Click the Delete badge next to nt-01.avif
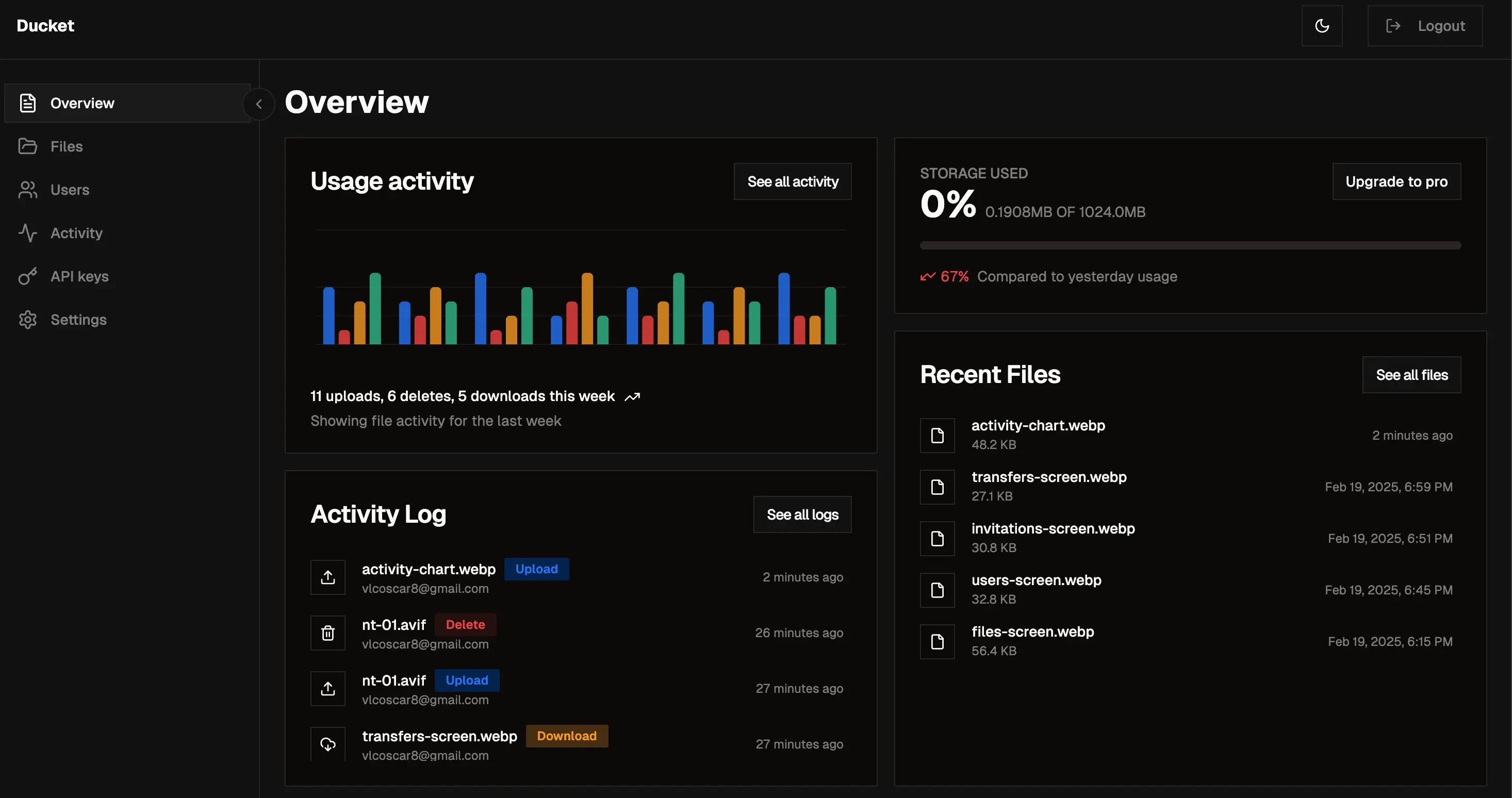The height and width of the screenshot is (798, 1512). tap(465, 625)
